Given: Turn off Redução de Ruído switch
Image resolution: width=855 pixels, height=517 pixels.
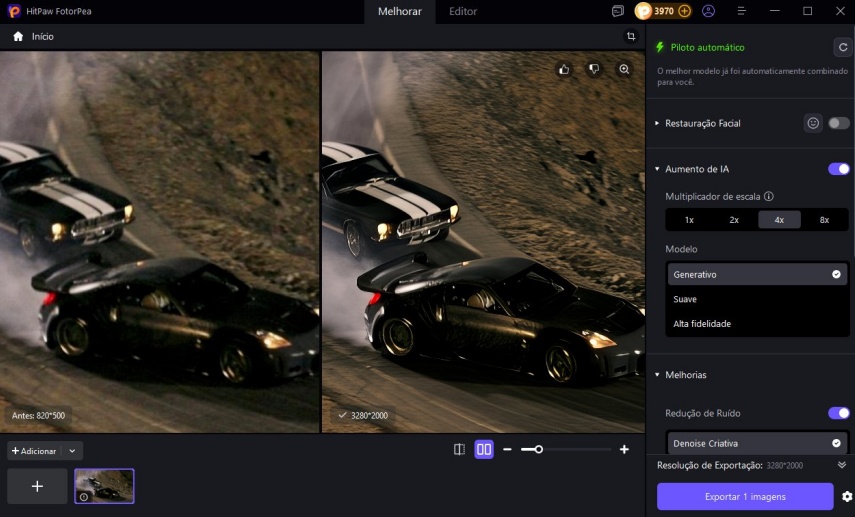Looking at the screenshot, I should tap(838, 413).
